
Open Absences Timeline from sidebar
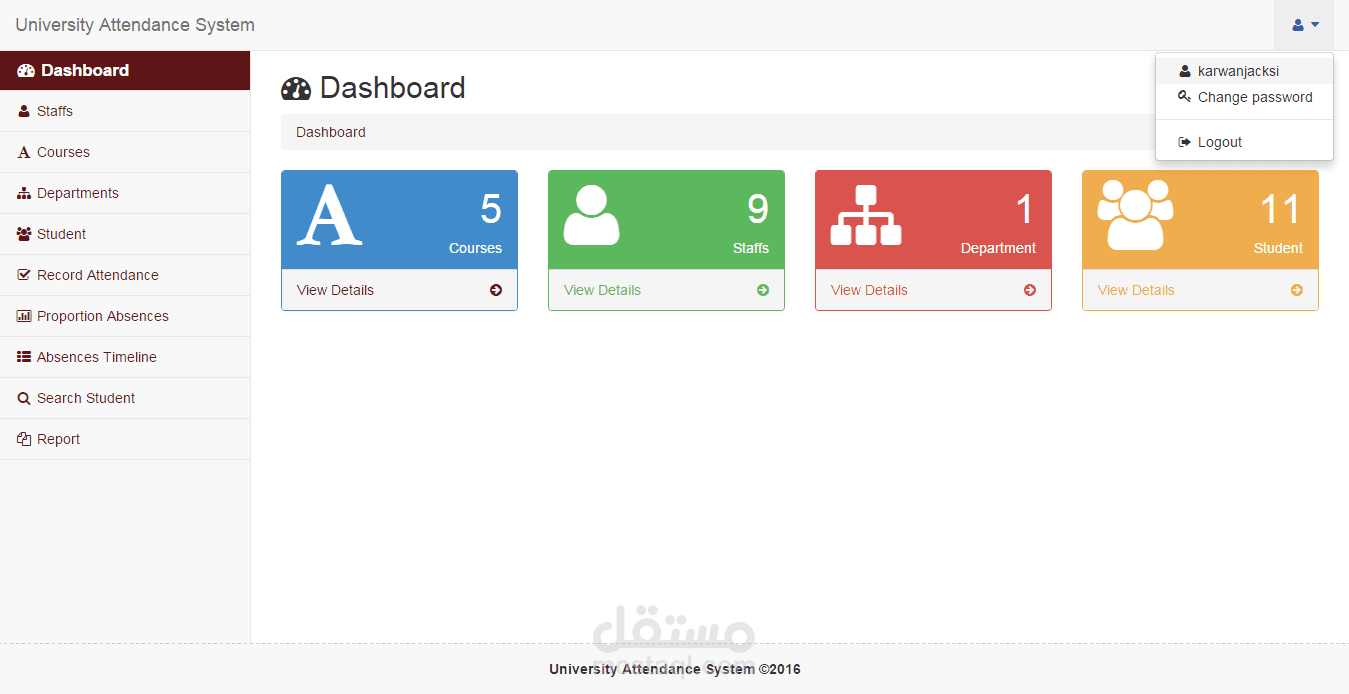(x=125, y=357)
